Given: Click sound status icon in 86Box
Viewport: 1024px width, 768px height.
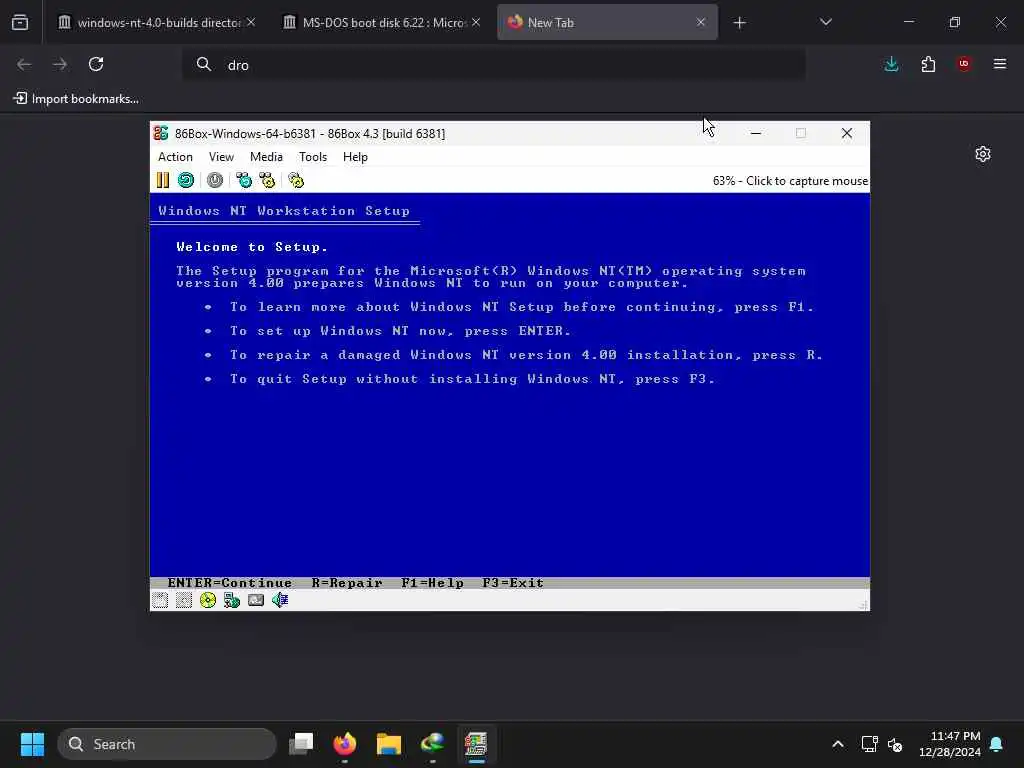Looking at the screenshot, I should tap(280, 600).
